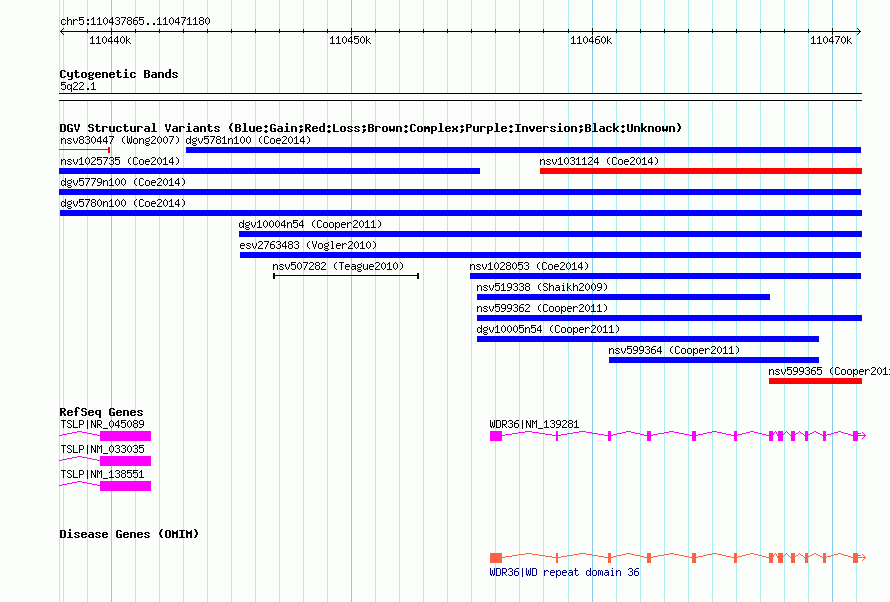Click the dgv5780n100 (Coe2014) variant label
This screenshot has width=890, height=602.
pos(123,203)
